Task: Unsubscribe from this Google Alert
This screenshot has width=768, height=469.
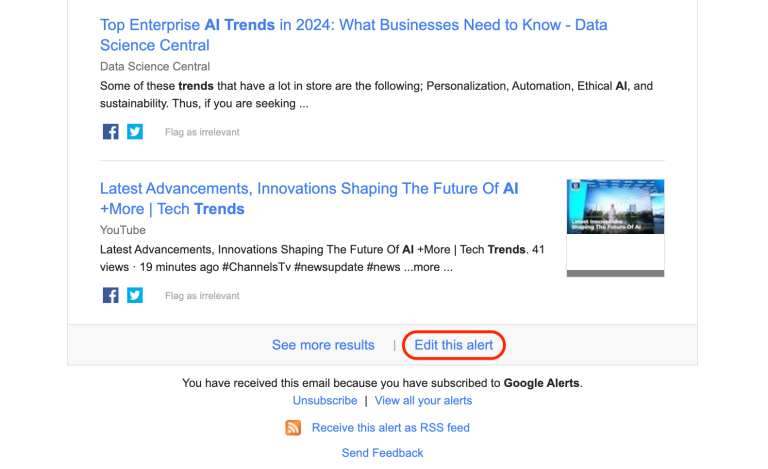Action: click(325, 400)
